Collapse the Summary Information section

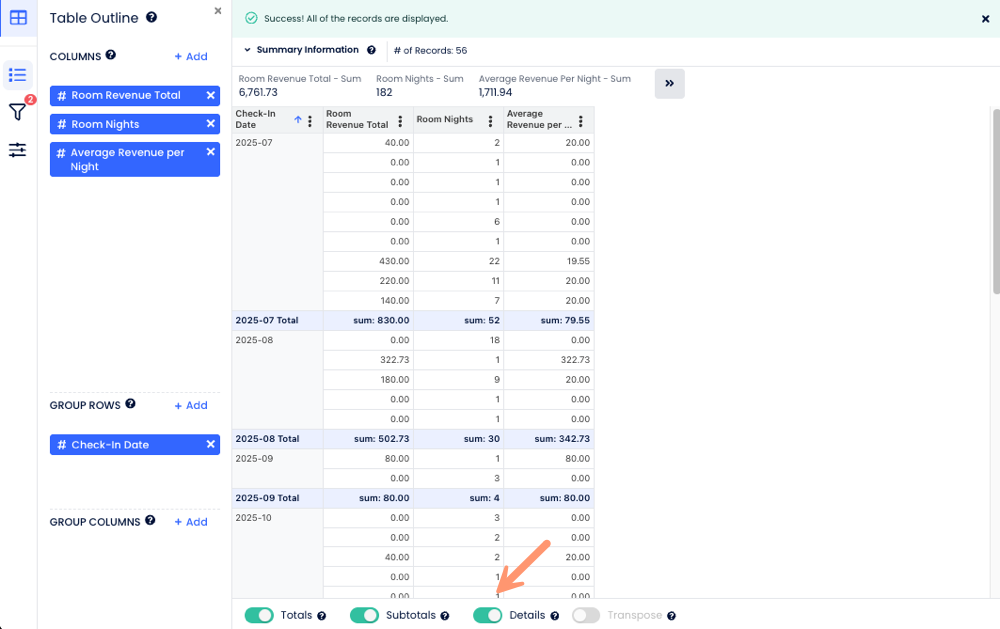click(247, 50)
